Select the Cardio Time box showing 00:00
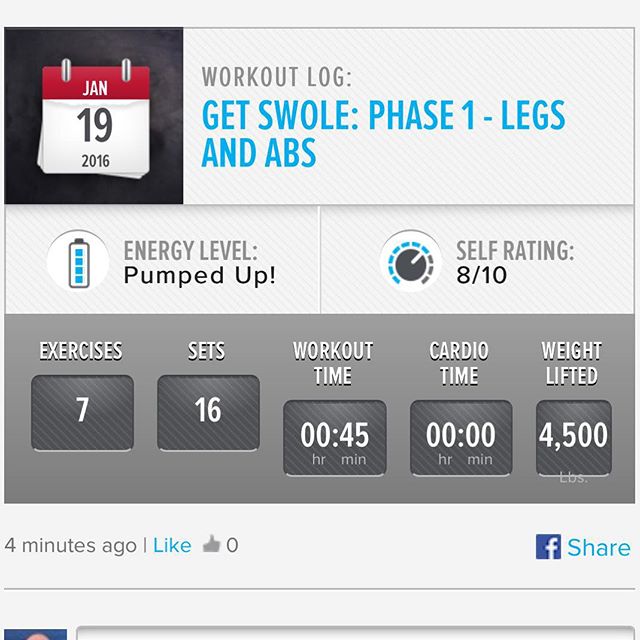 click(461, 438)
